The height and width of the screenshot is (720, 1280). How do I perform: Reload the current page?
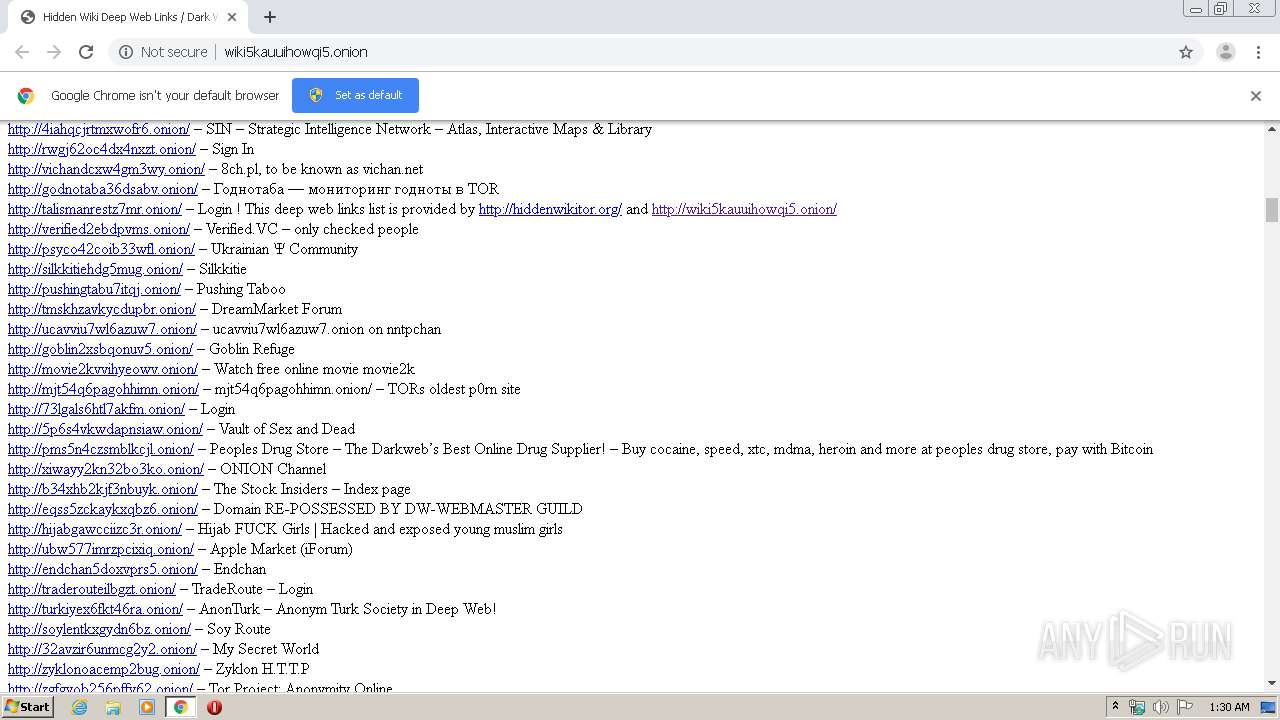(86, 52)
